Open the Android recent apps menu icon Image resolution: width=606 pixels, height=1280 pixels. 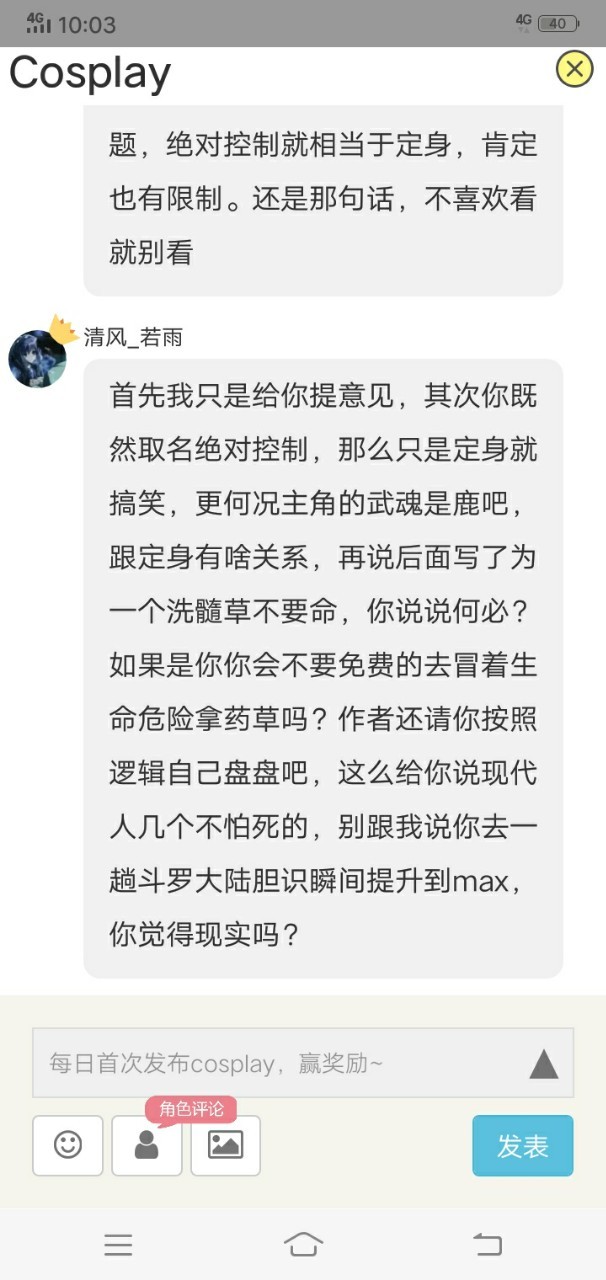[x=118, y=1244]
